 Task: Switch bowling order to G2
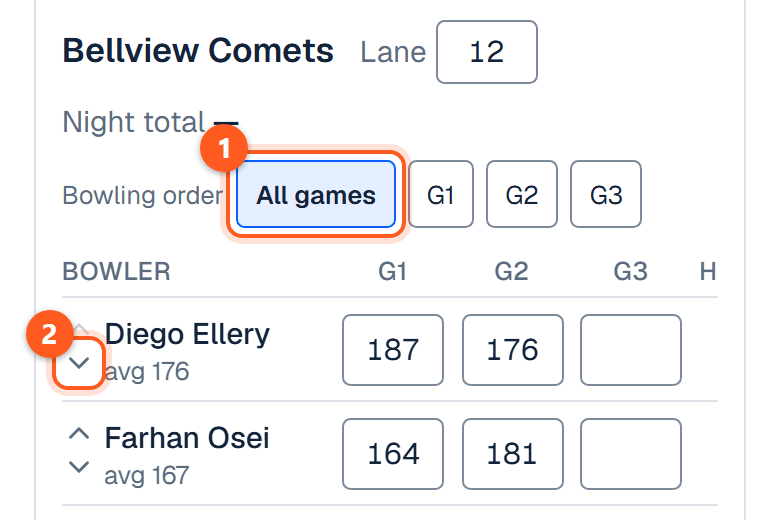pyautogui.click(x=522, y=195)
